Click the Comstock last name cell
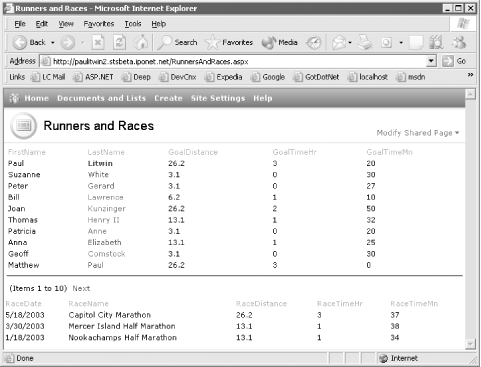The height and width of the screenshot is (367, 481). point(107,254)
